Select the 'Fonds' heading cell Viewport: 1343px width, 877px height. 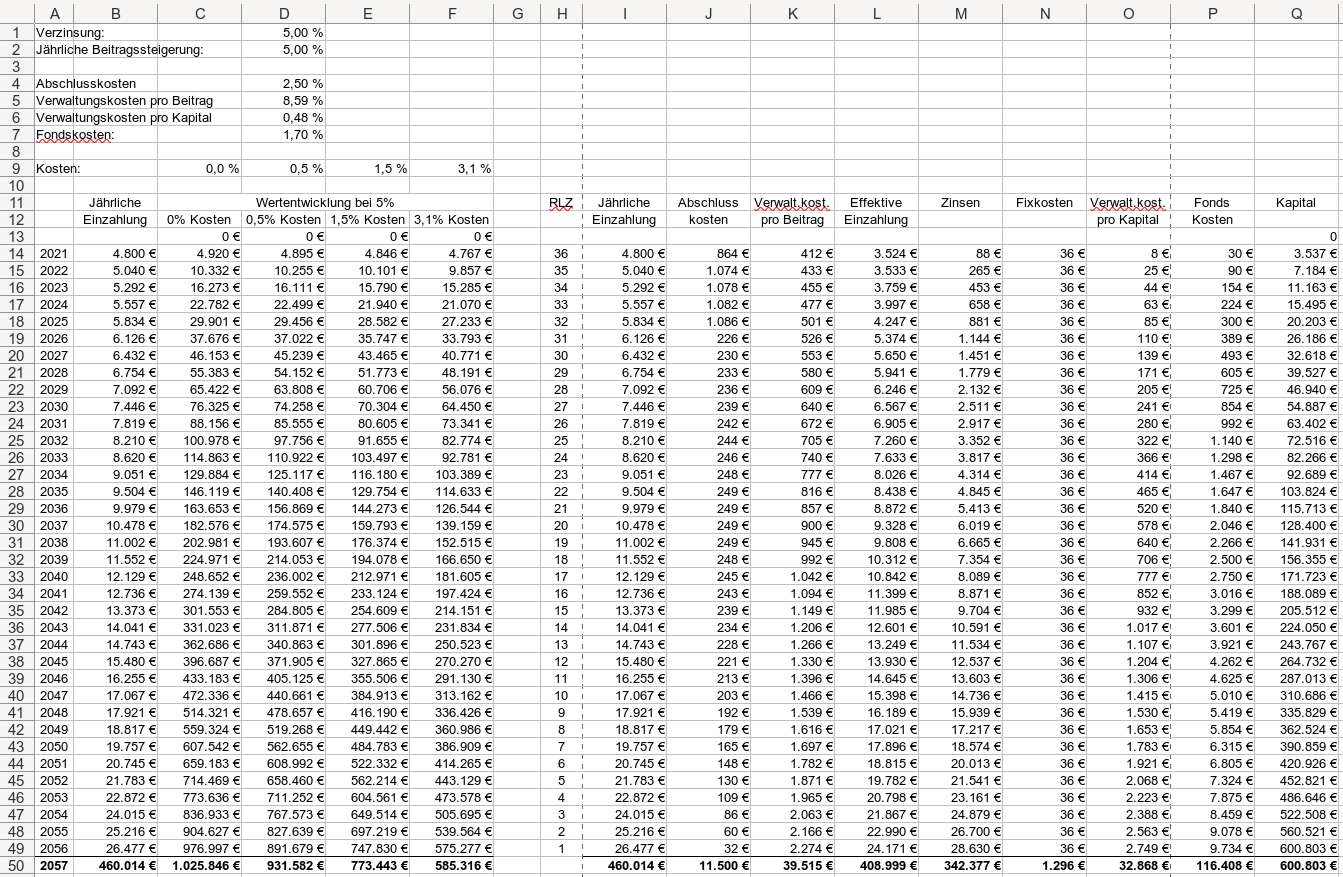click(x=1212, y=202)
